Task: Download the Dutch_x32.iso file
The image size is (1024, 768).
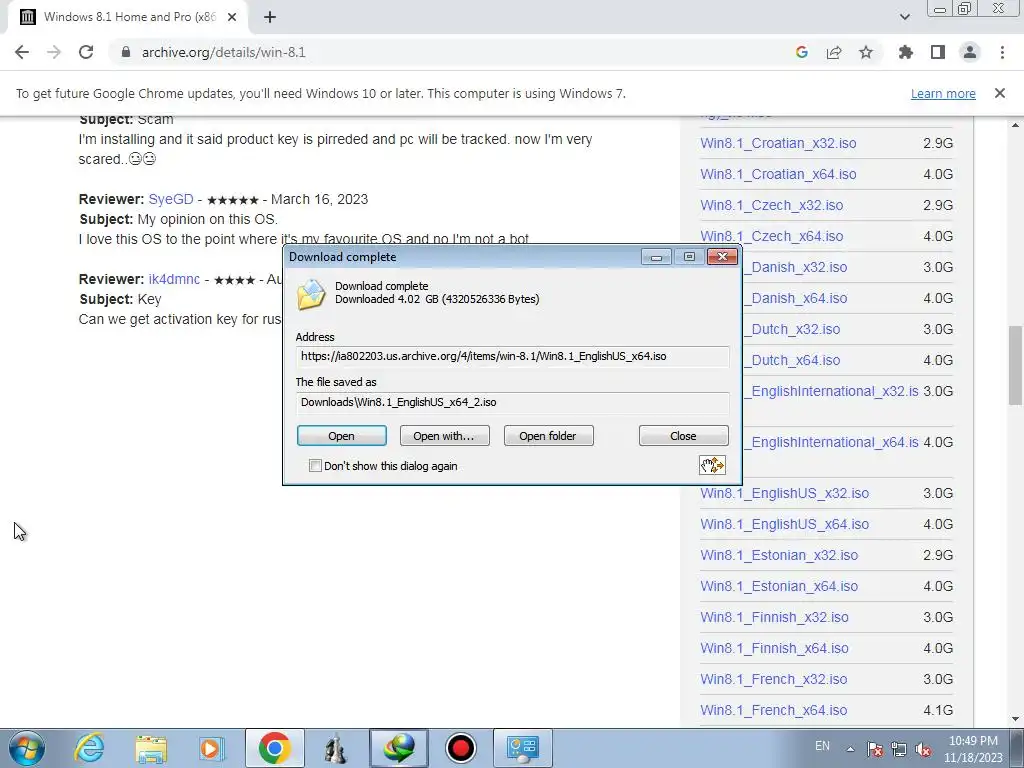Action: [792, 329]
